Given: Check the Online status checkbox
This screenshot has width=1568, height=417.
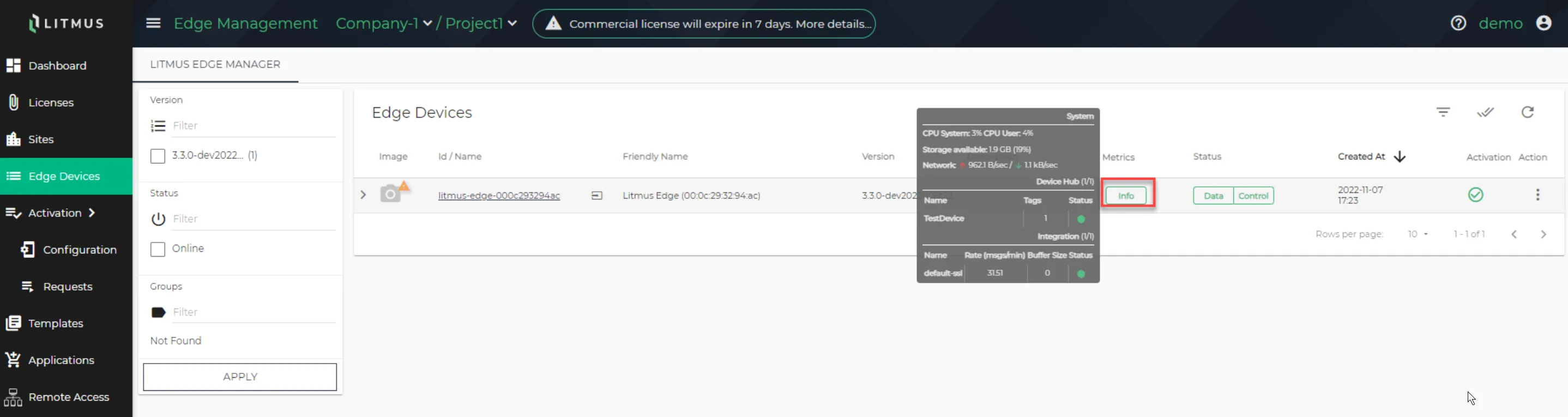Looking at the screenshot, I should pyautogui.click(x=158, y=249).
